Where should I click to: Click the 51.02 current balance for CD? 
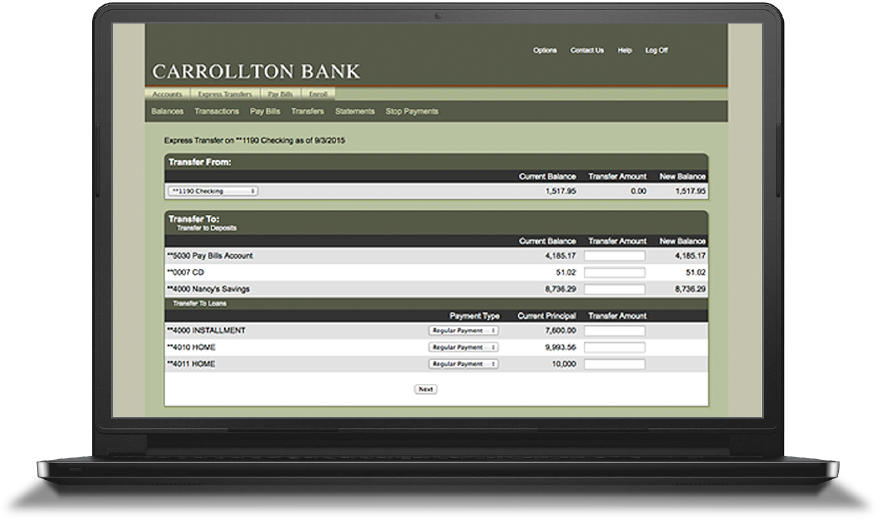[x=566, y=273]
